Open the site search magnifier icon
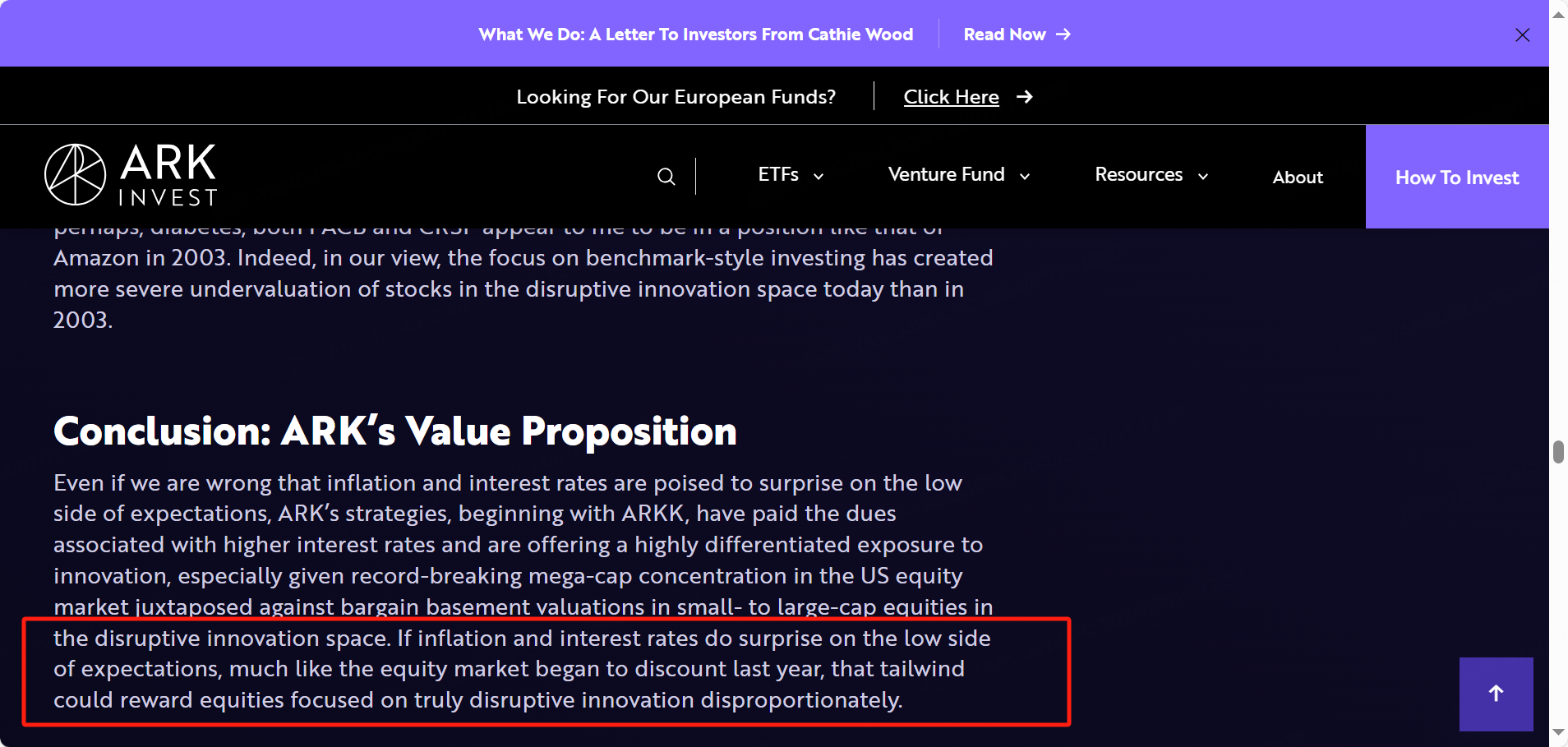 click(666, 177)
